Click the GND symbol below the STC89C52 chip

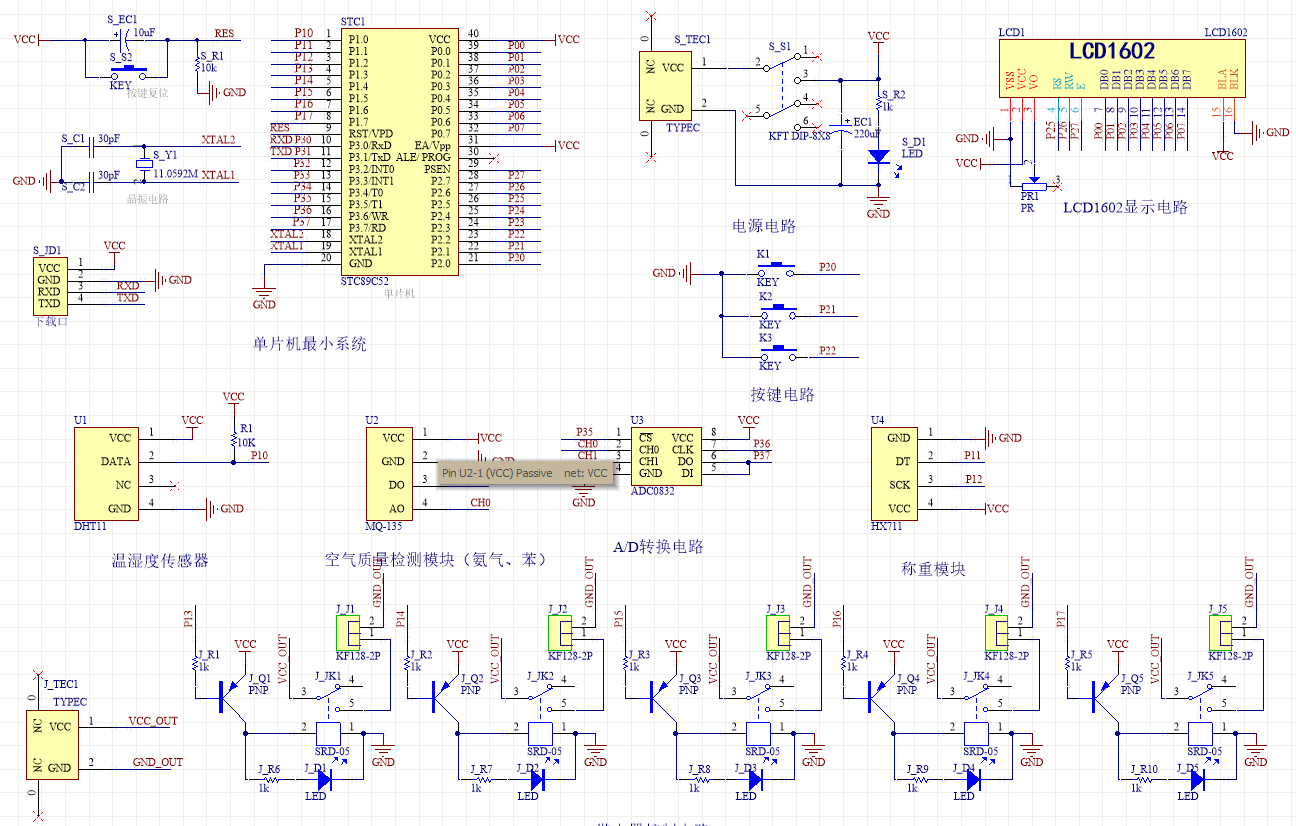click(x=264, y=296)
